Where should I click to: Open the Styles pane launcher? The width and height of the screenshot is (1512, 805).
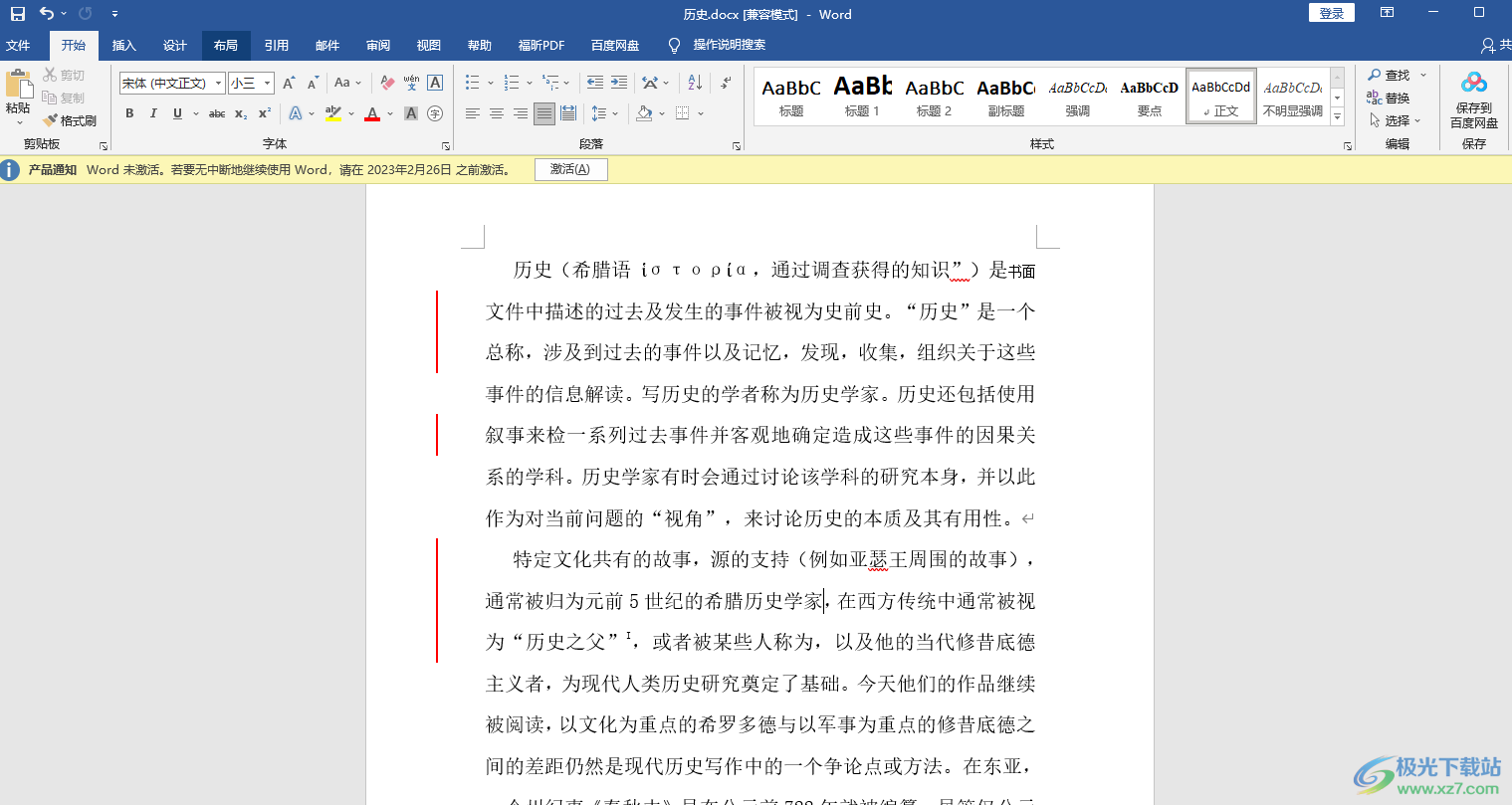pyautogui.click(x=1348, y=145)
